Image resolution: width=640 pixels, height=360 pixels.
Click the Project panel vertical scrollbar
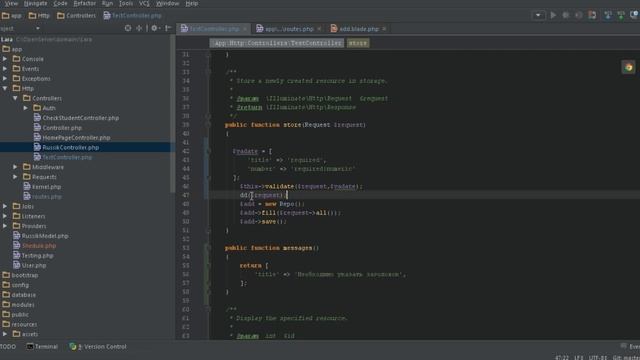click(x=173, y=114)
